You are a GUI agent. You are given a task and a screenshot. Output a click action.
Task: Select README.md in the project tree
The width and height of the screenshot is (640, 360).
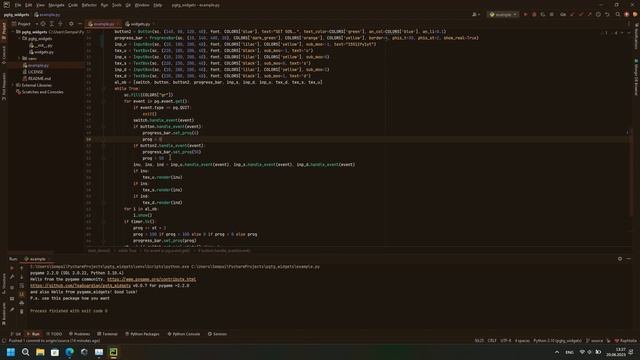coord(37,78)
